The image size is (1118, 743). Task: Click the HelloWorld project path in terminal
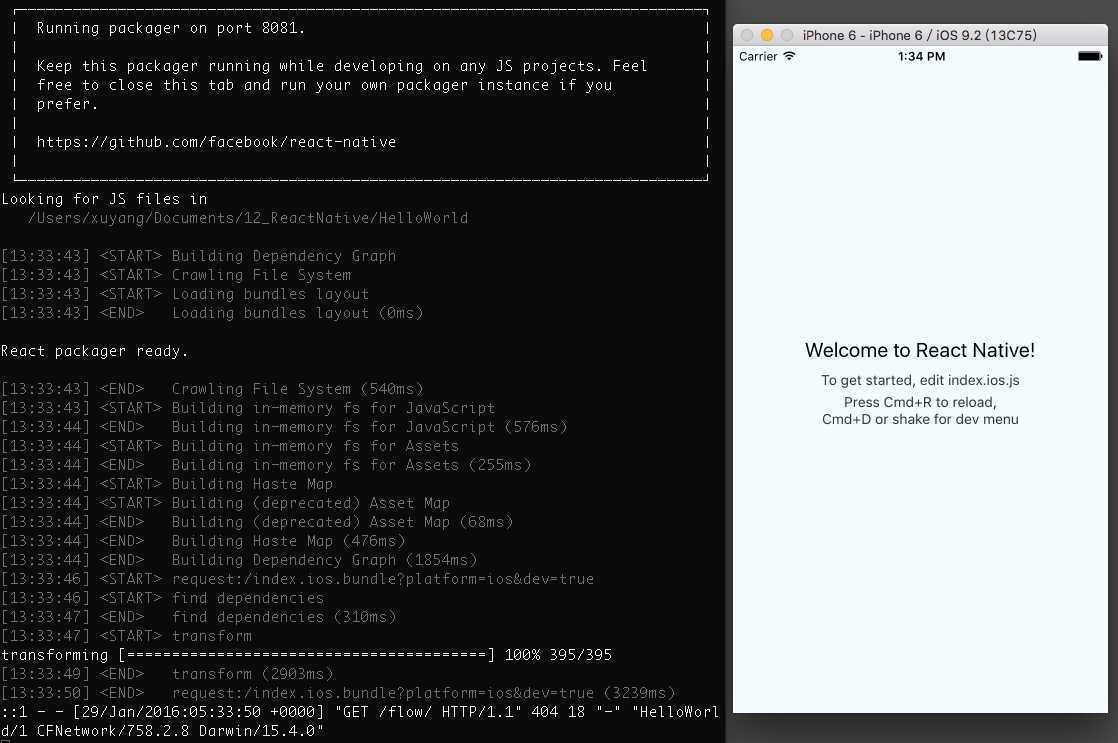coord(248,218)
